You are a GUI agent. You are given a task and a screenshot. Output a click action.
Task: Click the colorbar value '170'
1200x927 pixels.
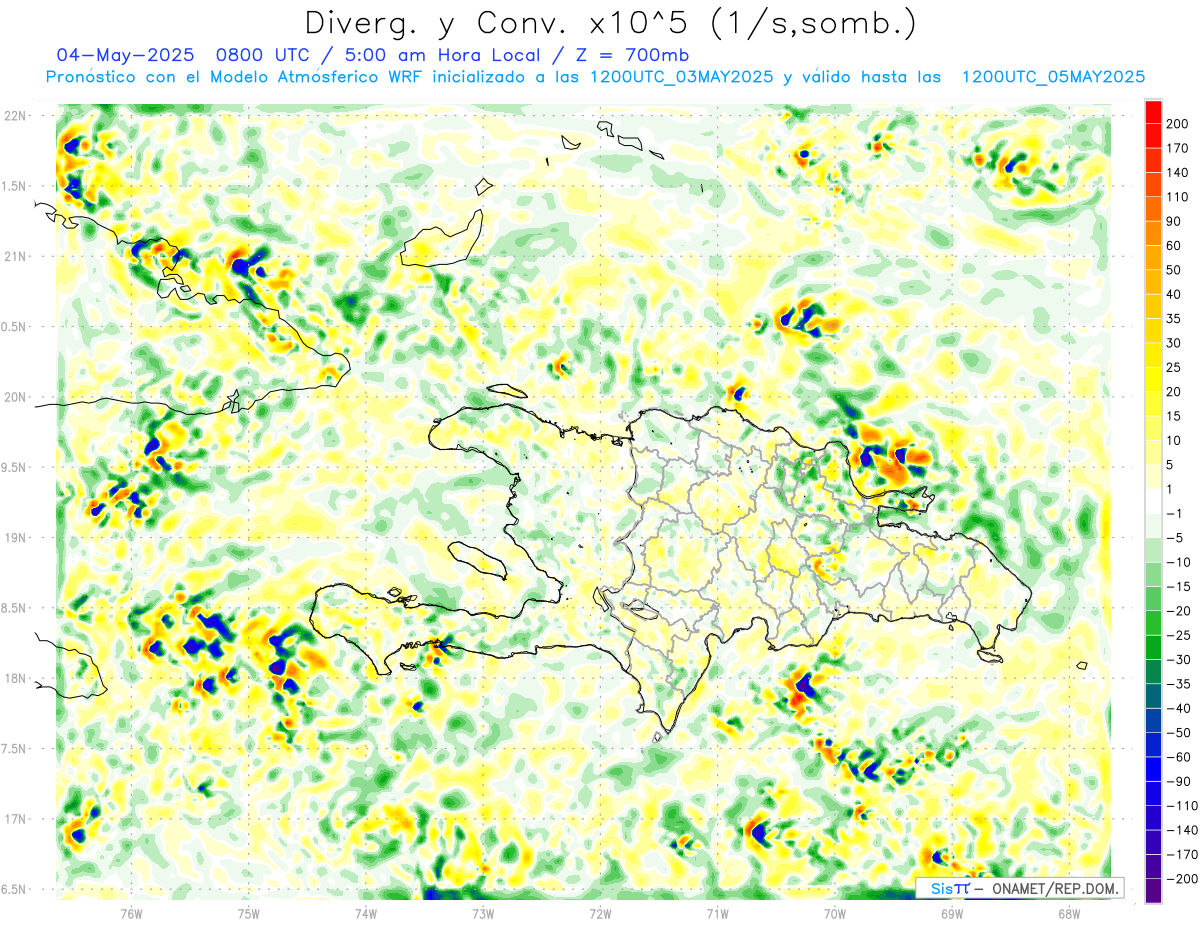point(1177,148)
